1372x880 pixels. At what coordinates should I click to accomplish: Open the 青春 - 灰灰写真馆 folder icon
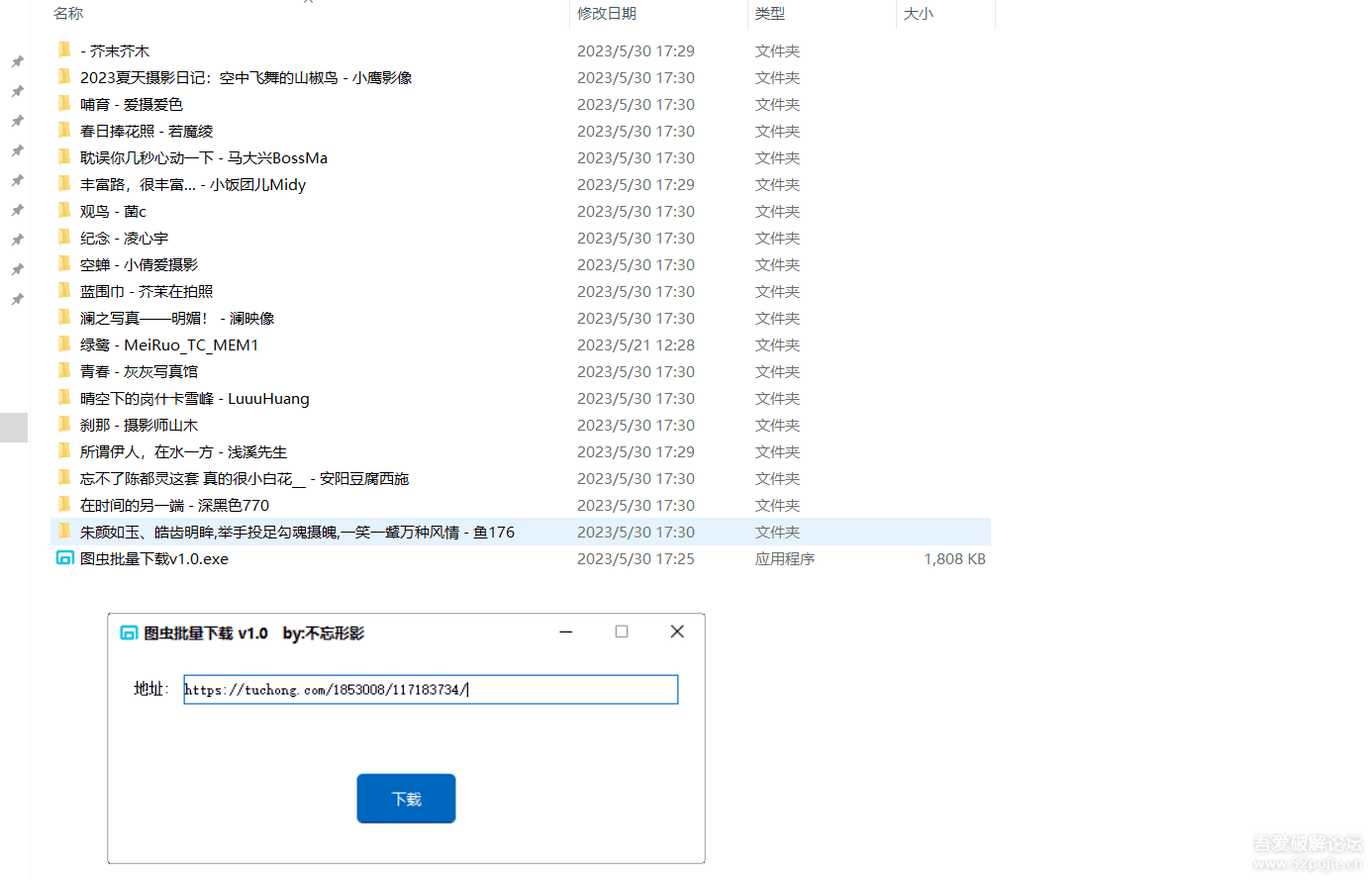point(63,371)
